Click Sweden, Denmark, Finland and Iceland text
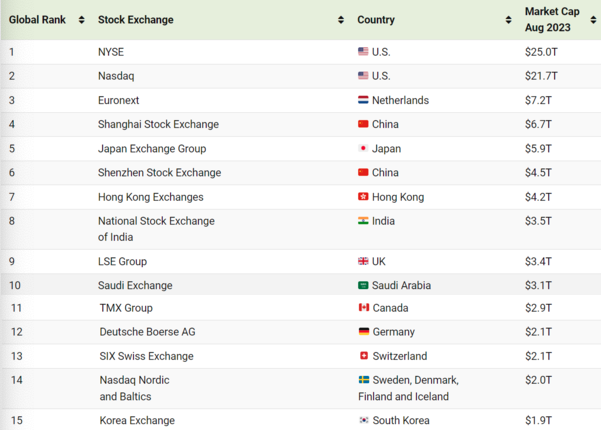Screen dimensions: 601x430 (x=409, y=388)
